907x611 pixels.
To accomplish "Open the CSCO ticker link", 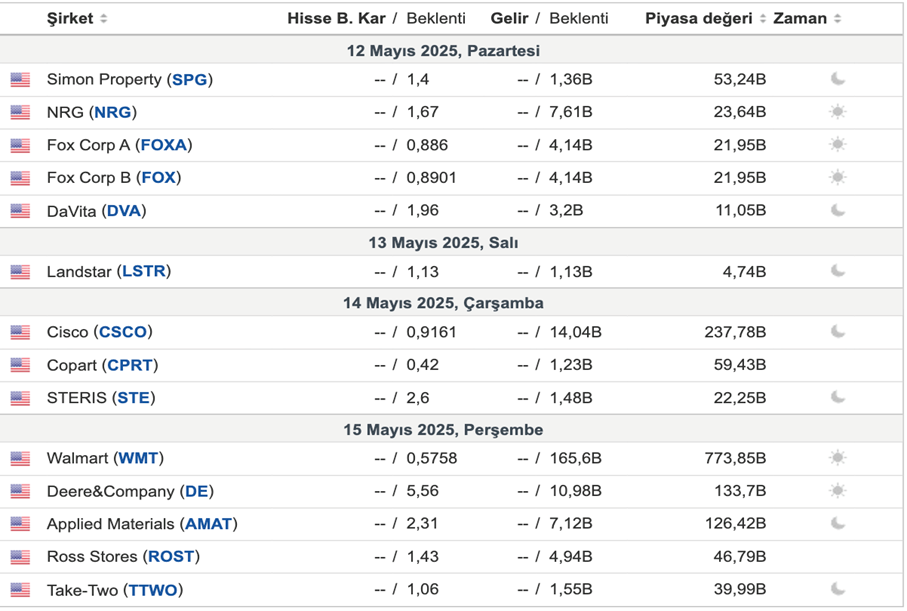I will (x=123, y=332).
